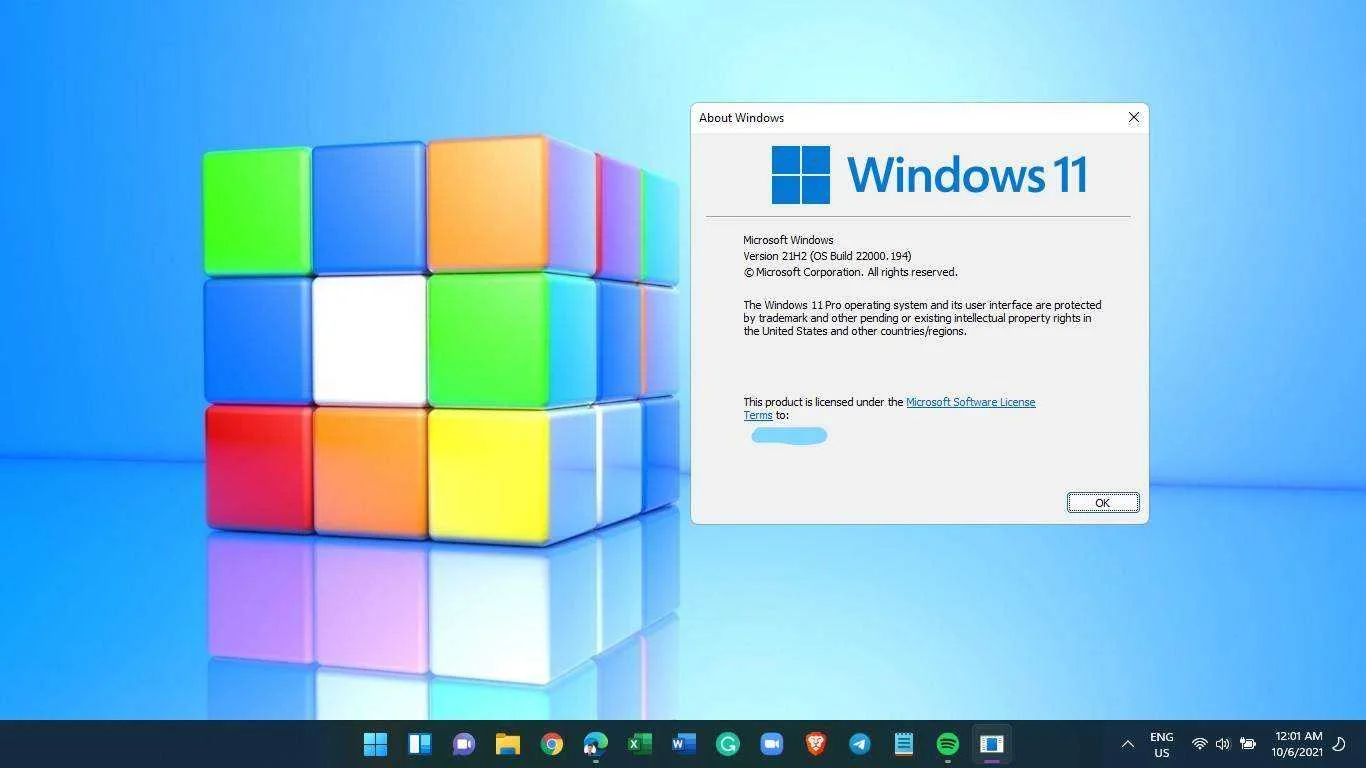
Task: Open the Windows Start menu
Action: (375, 744)
